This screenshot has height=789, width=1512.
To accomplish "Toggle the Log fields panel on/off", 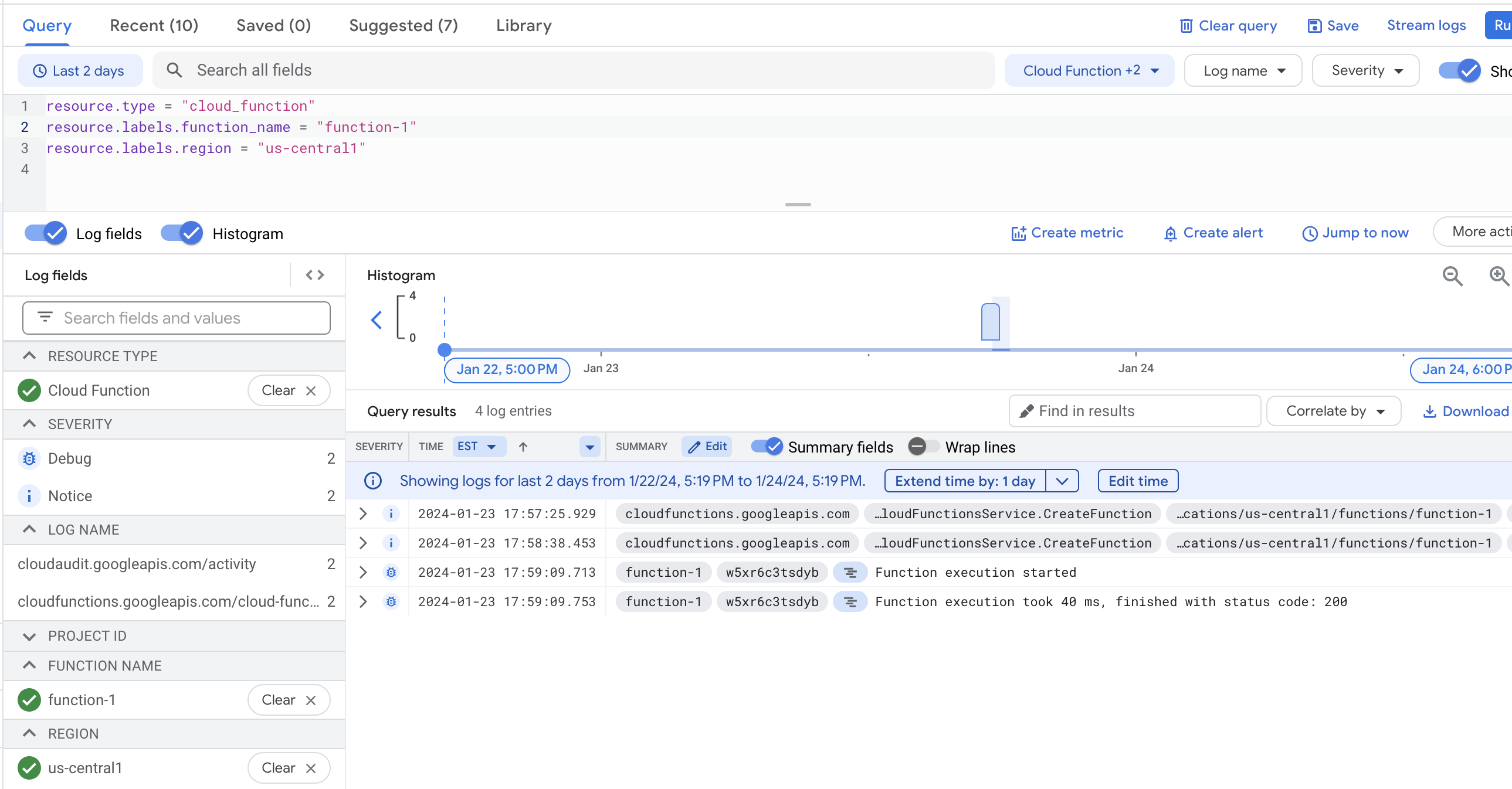I will [x=47, y=233].
